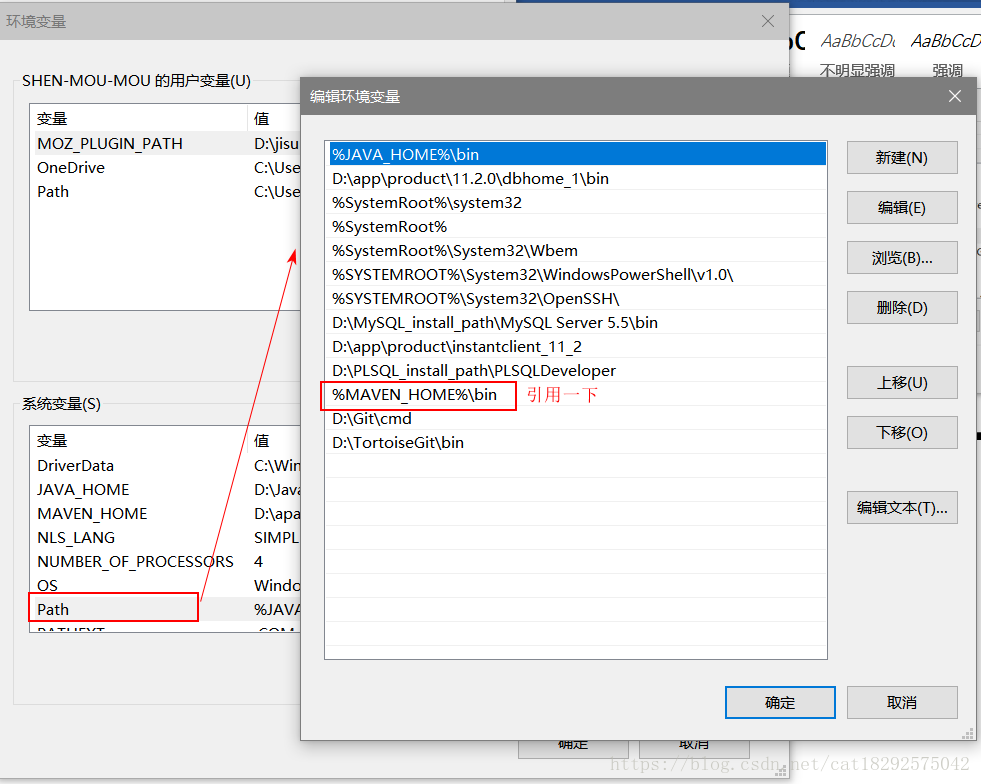
Task: Close the 环境变量 window
Action: click(x=768, y=21)
